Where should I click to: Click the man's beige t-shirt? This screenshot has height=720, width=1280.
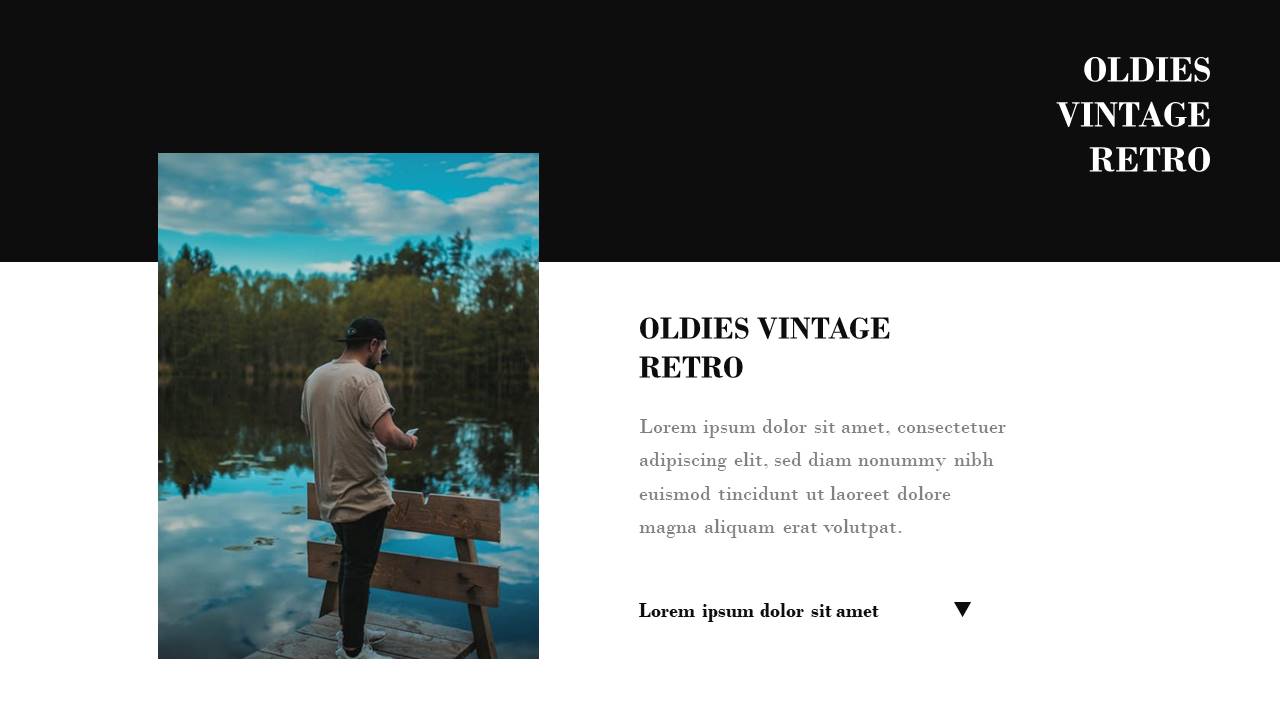click(348, 440)
